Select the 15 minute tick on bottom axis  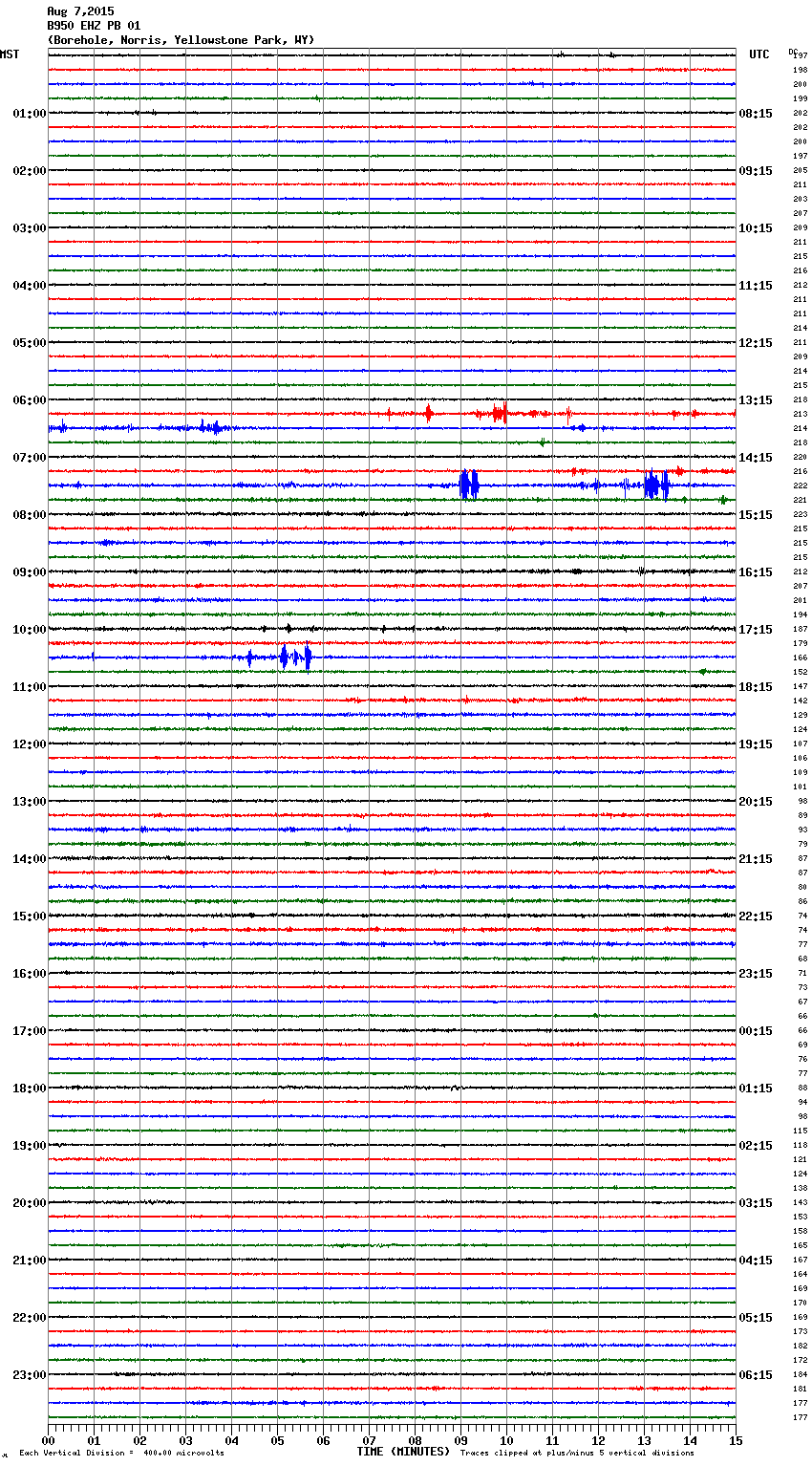pos(736,1440)
